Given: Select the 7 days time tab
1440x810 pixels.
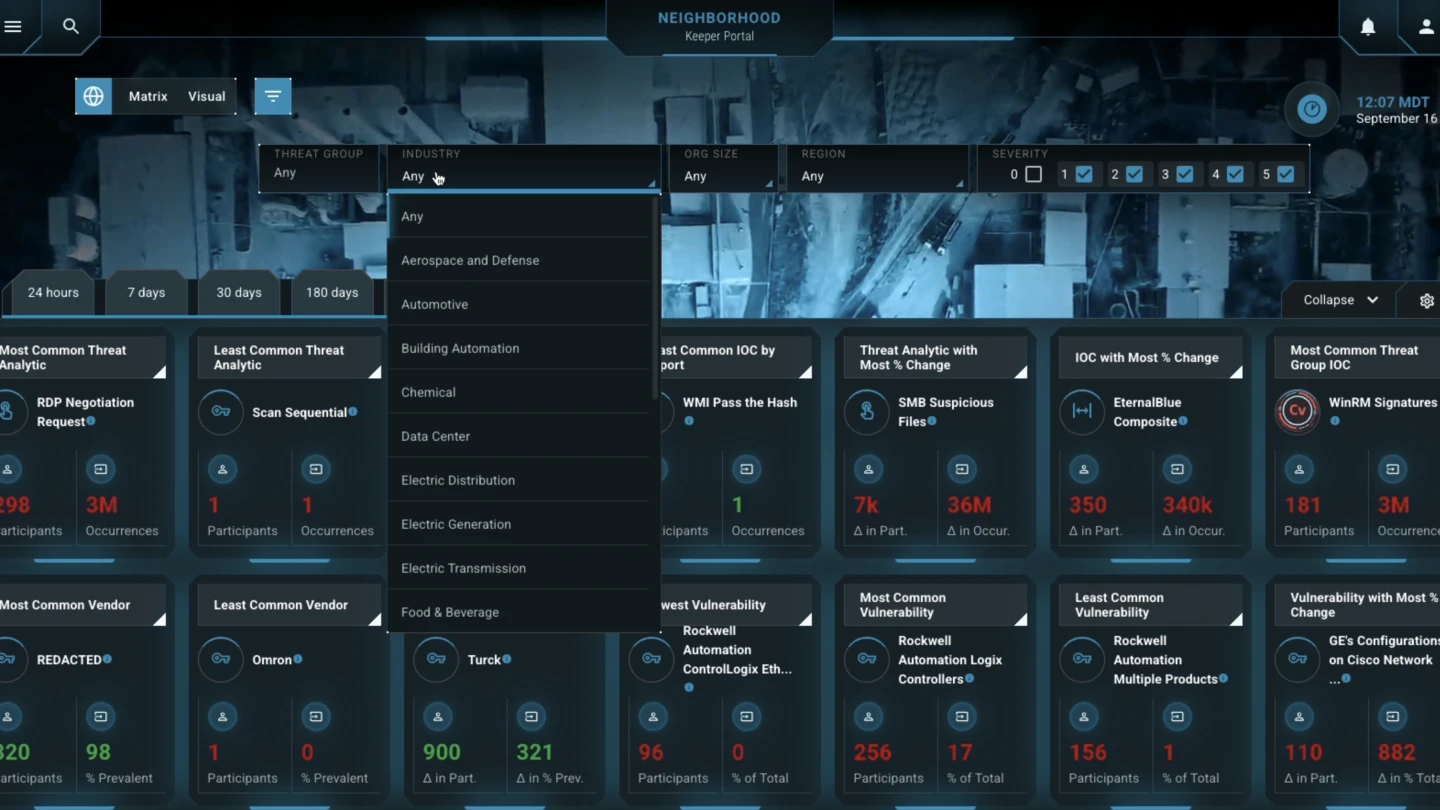Looking at the screenshot, I should click(x=146, y=293).
